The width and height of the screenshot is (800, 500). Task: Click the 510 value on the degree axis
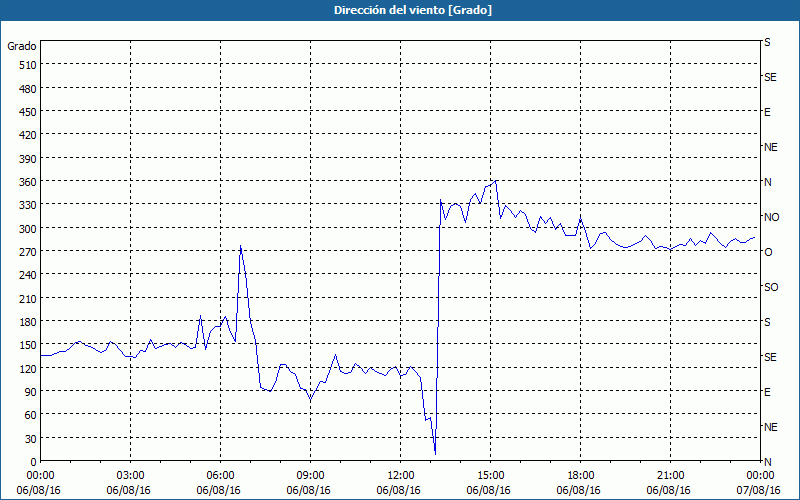click(x=28, y=65)
